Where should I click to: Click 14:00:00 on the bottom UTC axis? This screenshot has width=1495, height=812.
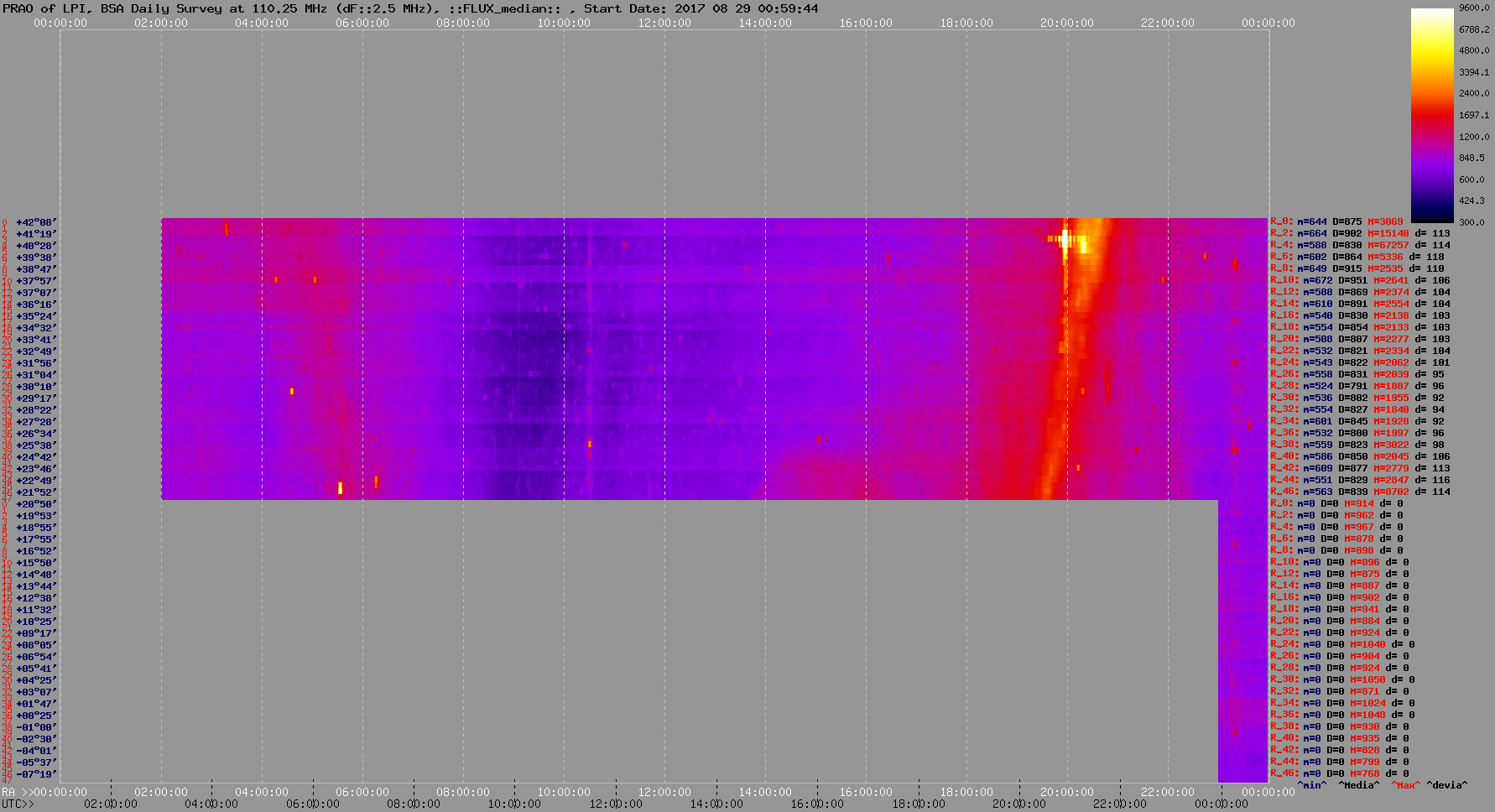(716, 804)
